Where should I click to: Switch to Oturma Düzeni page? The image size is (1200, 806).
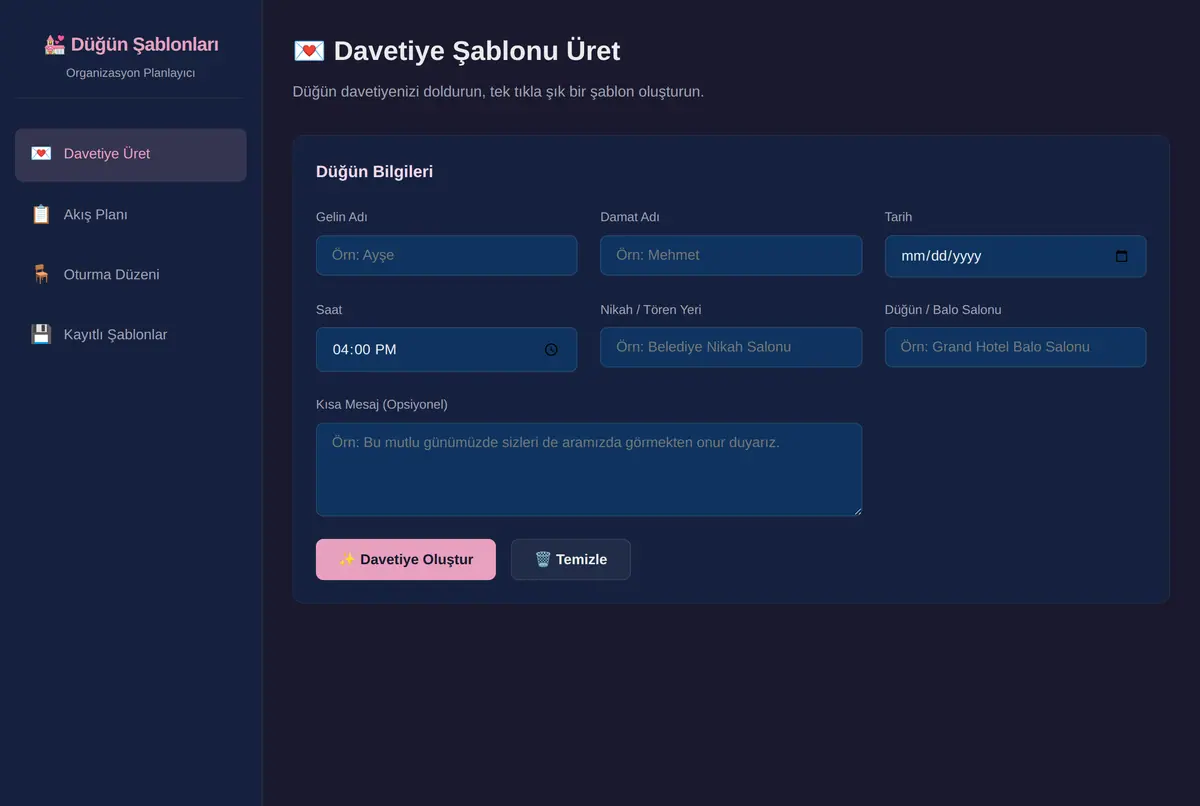tap(131, 274)
